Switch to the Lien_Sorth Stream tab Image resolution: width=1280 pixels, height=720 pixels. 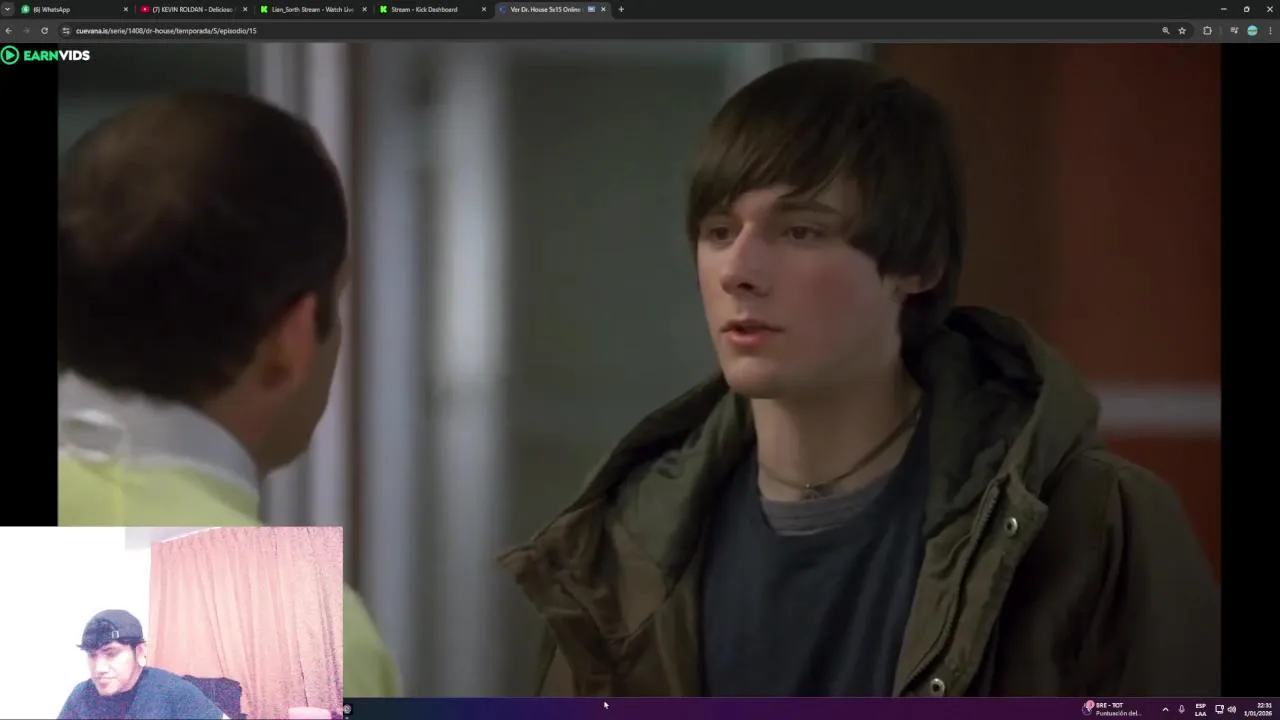313,9
